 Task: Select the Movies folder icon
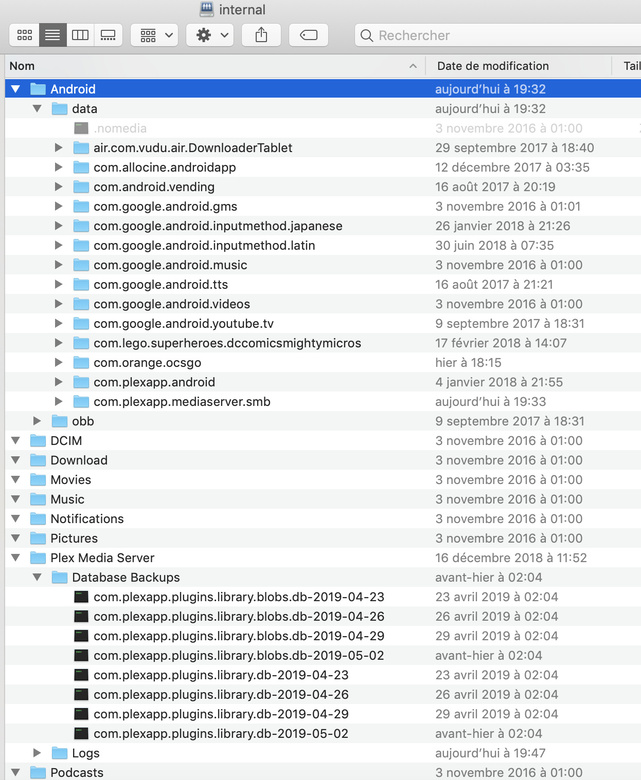(38, 480)
